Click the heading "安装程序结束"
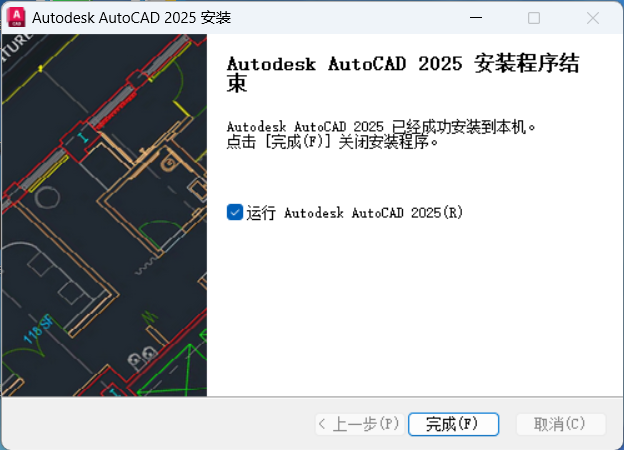The image size is (624, 450). point(520,66)
